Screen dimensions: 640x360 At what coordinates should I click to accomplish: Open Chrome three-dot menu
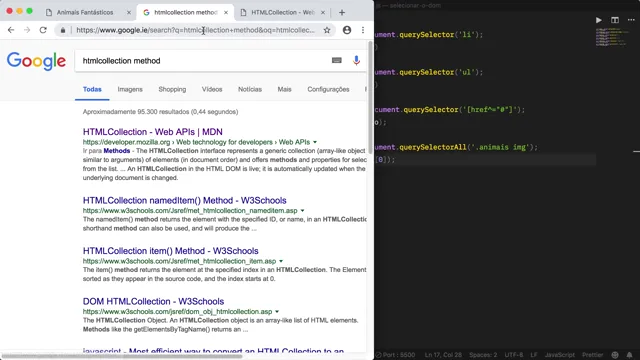point(363,30)
